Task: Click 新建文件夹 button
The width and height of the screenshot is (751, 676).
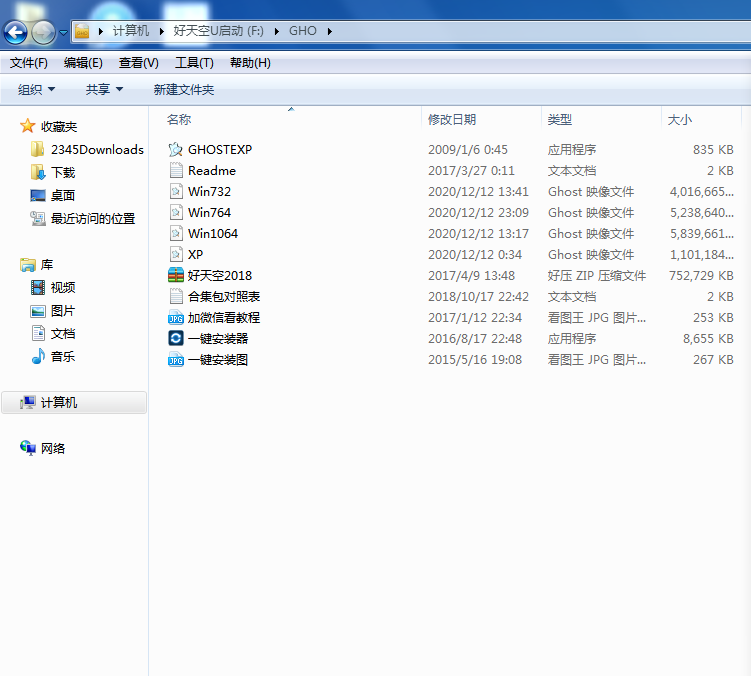Action: click(x=183, y=90)
